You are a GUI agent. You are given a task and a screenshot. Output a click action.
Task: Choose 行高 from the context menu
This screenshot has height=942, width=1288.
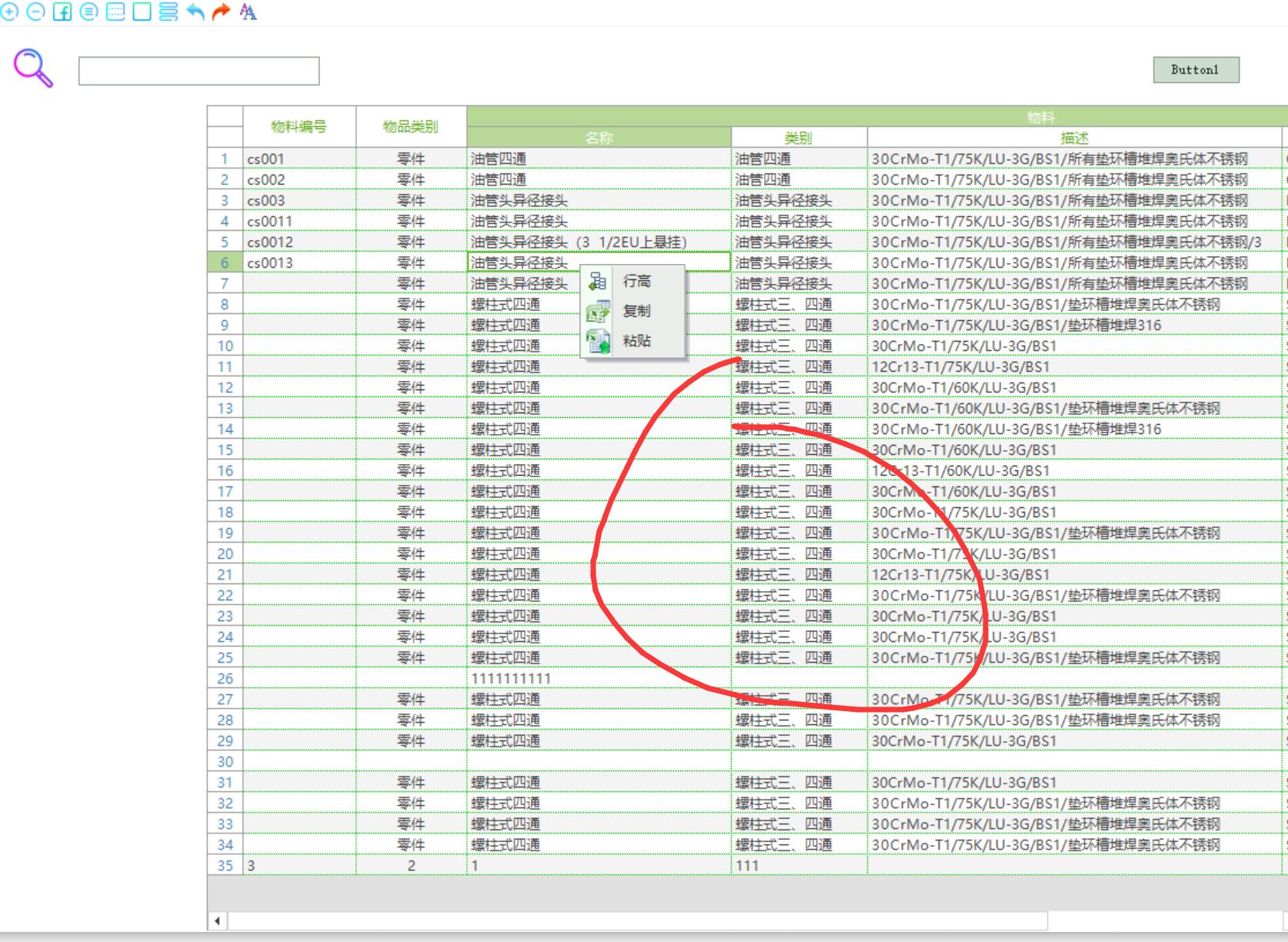(636, 282)
